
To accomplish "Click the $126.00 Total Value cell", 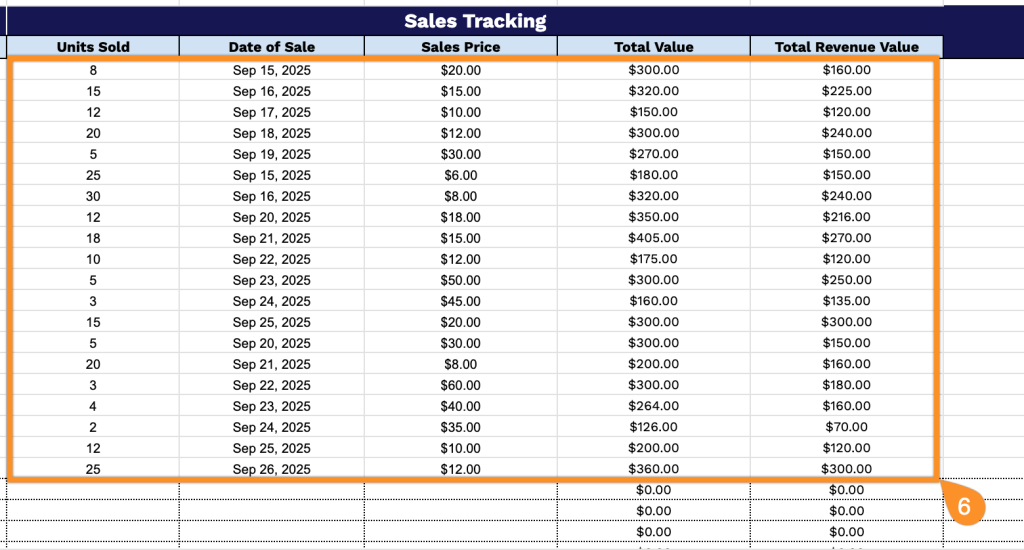I will (x=653, y=427).
